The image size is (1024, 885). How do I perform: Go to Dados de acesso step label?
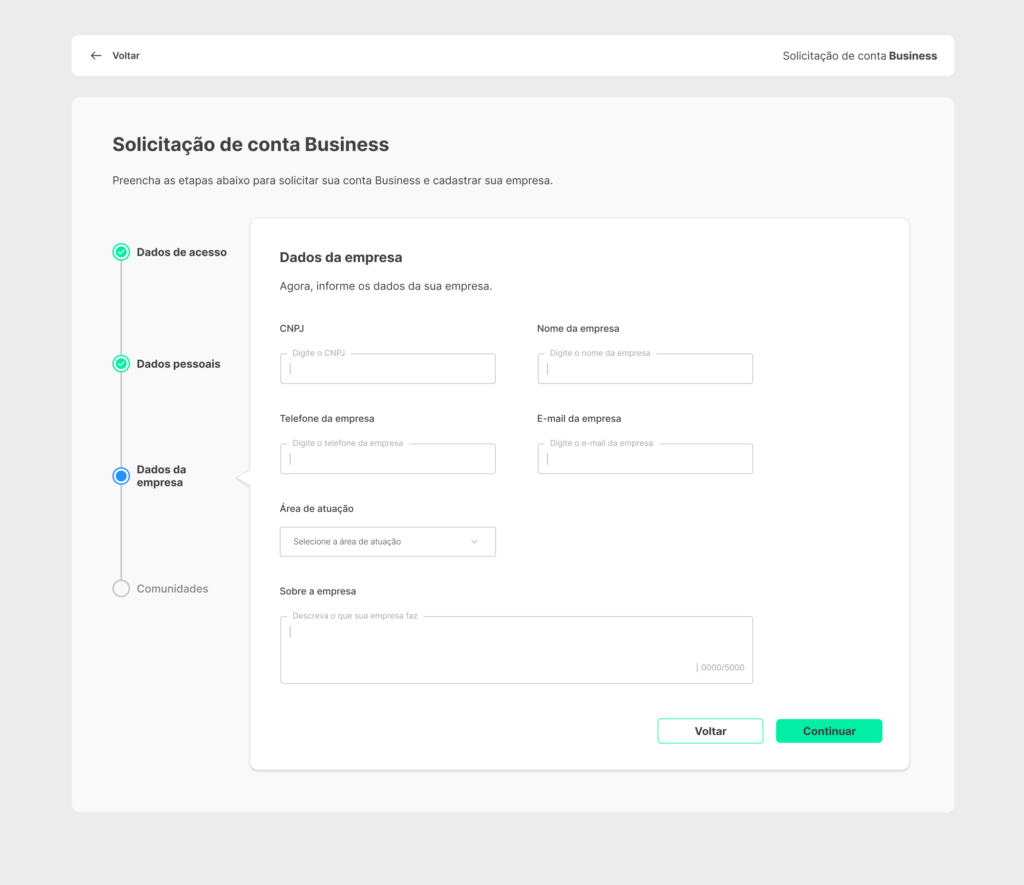pos(182,252)
